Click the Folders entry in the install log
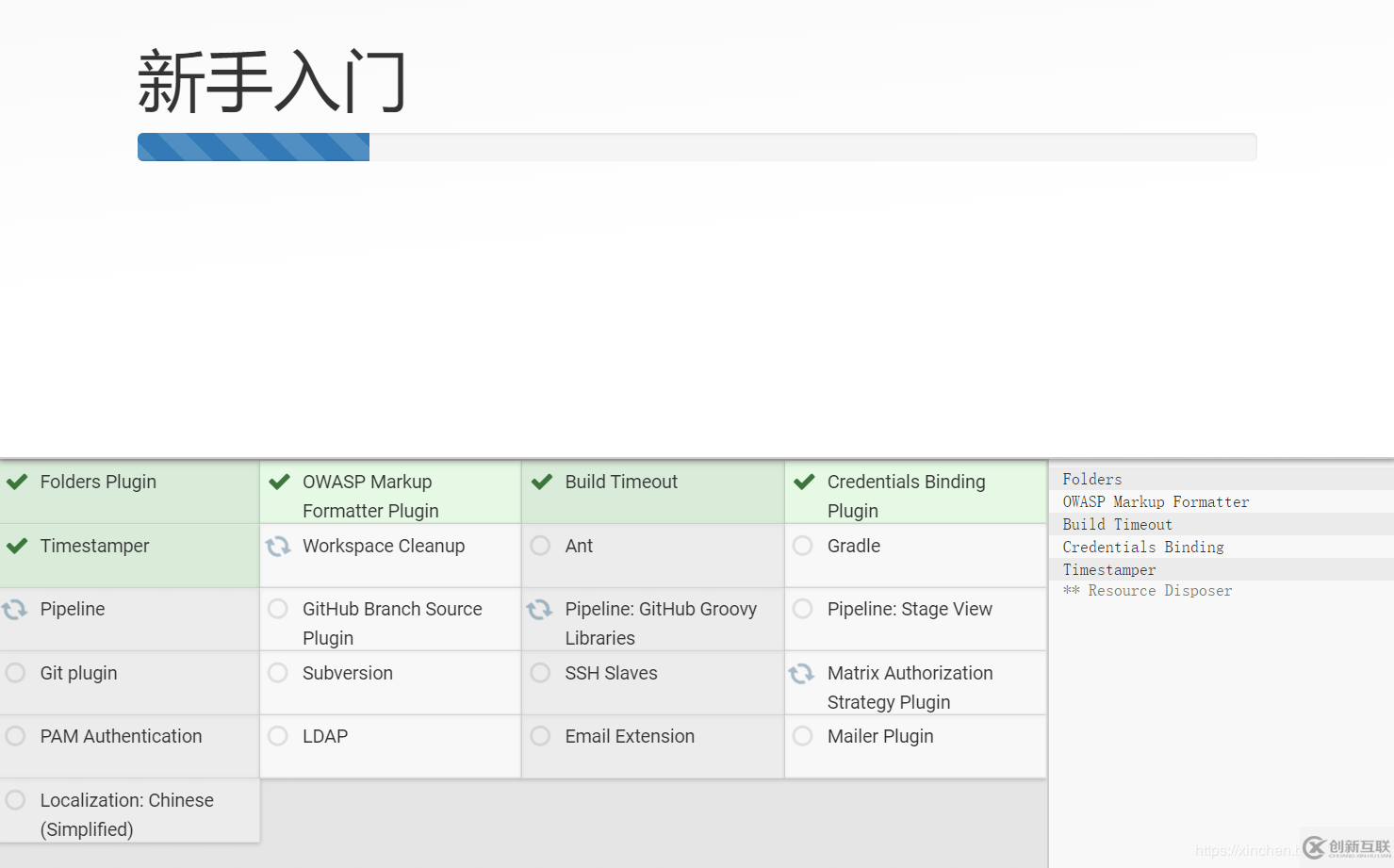The height and width of the screenshot is (868, 1394). (1092, 479)
